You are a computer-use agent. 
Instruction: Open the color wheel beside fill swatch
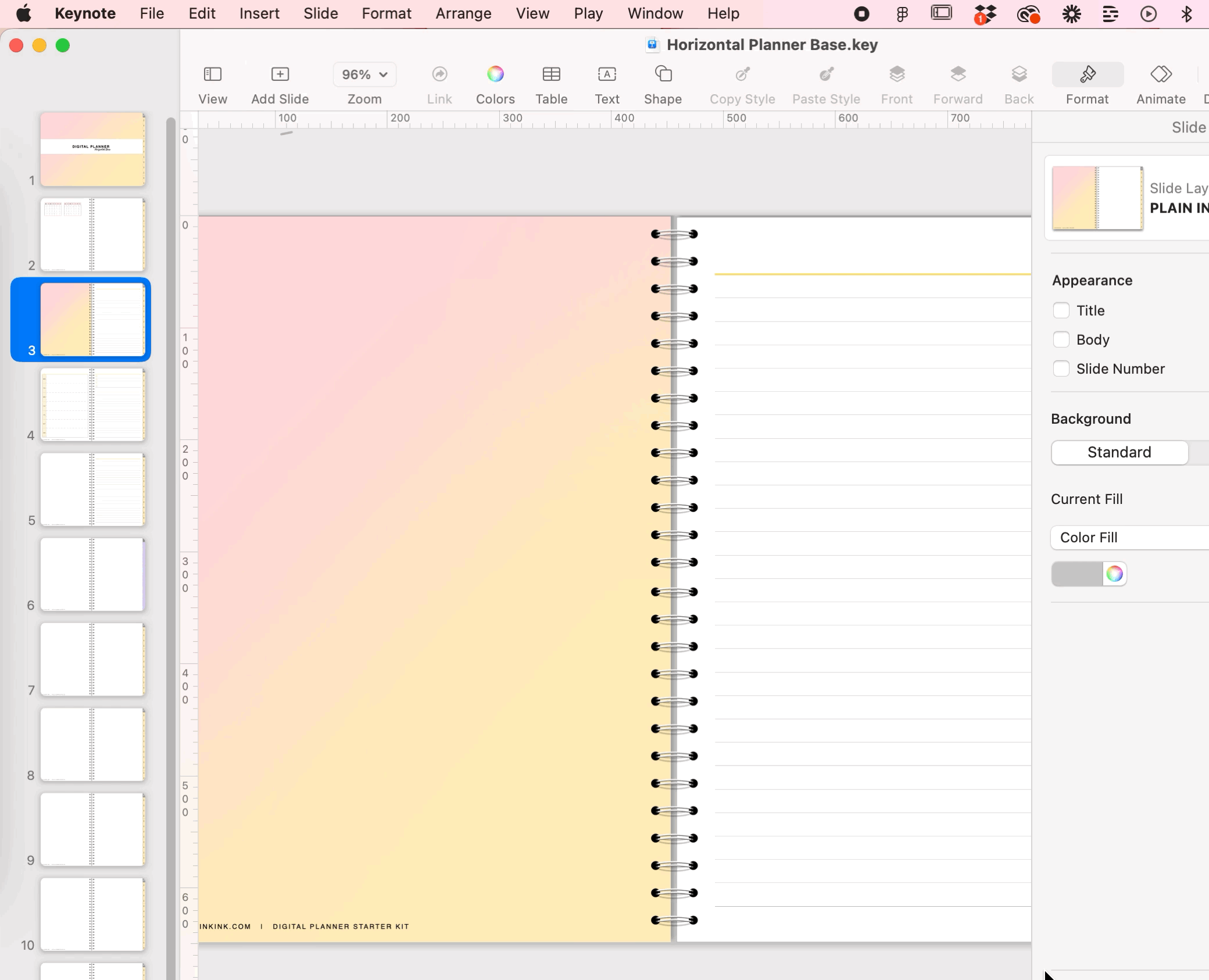click(x=1114, y=574)
